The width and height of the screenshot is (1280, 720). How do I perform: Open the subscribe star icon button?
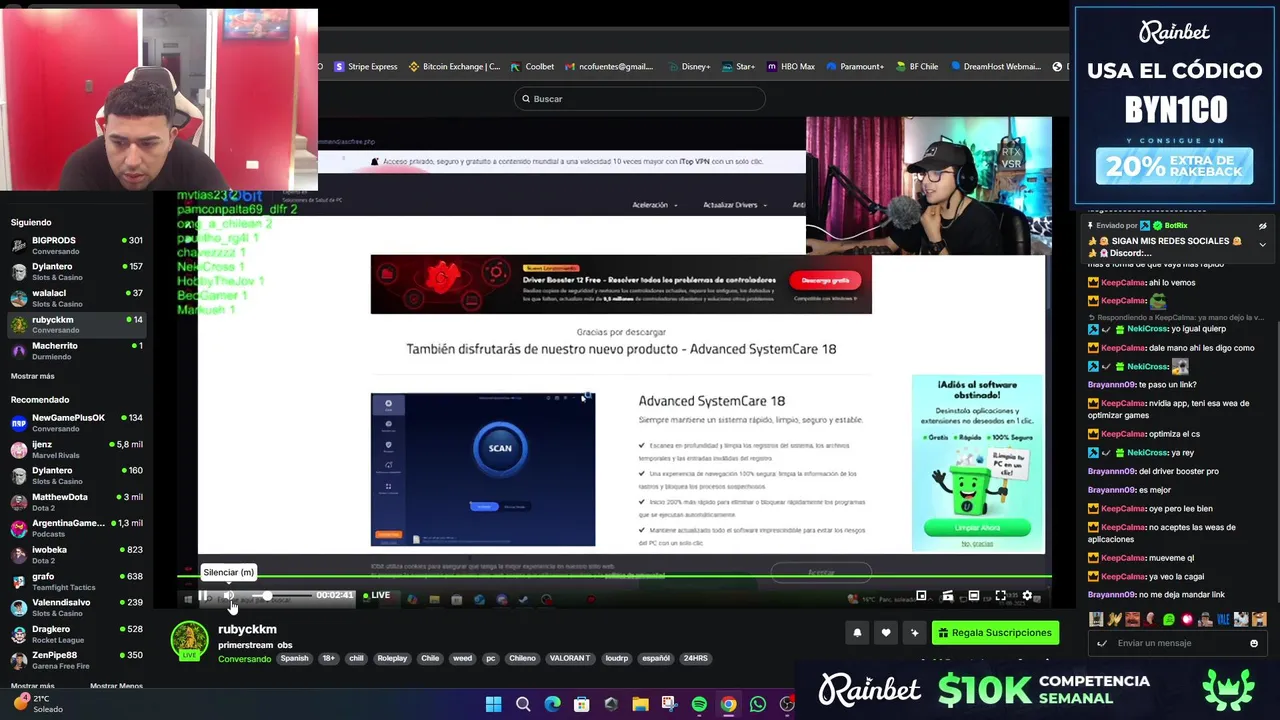point(914,633)
